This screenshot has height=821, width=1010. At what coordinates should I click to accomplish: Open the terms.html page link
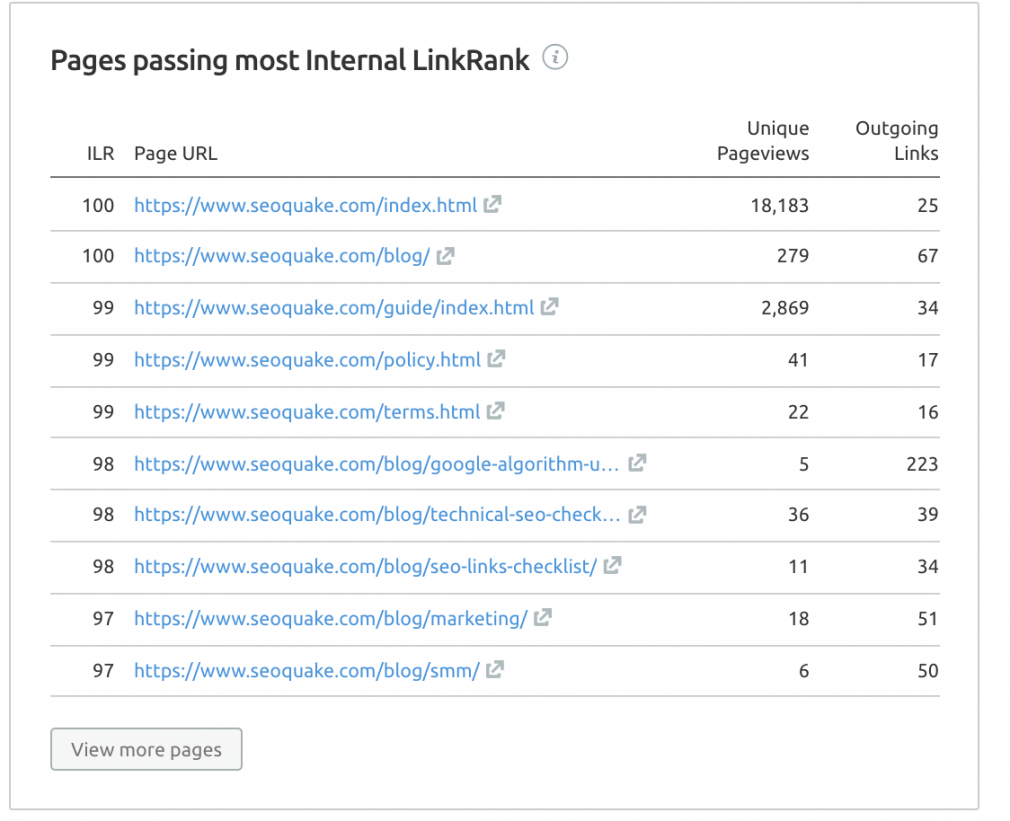tap(307, 412)
